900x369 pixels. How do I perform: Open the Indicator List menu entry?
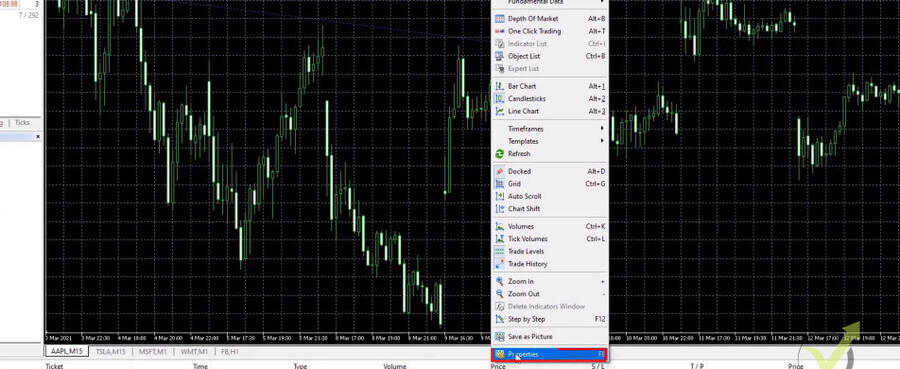click(x=550, y=44)
